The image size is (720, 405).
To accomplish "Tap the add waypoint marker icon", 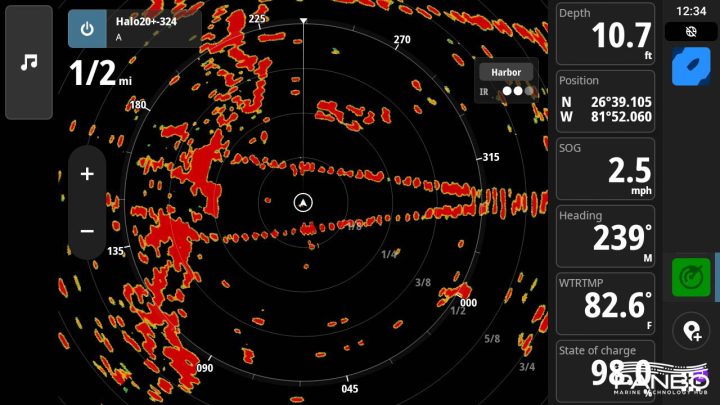I will coord(691,329).
